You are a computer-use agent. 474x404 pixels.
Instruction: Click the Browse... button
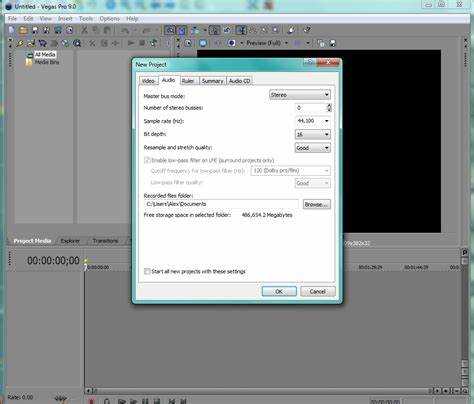point(317,204)
